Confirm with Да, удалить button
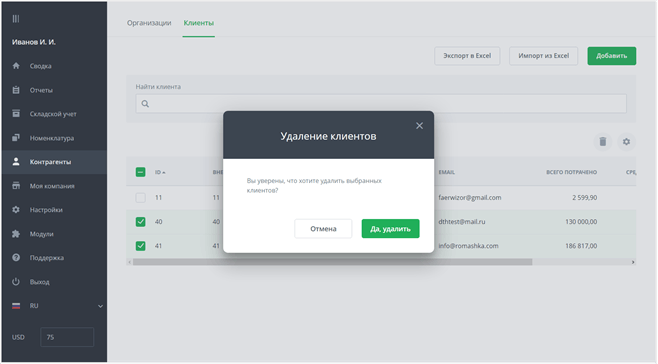This screenshot has height=364, width=658. [x=390, y=228]
